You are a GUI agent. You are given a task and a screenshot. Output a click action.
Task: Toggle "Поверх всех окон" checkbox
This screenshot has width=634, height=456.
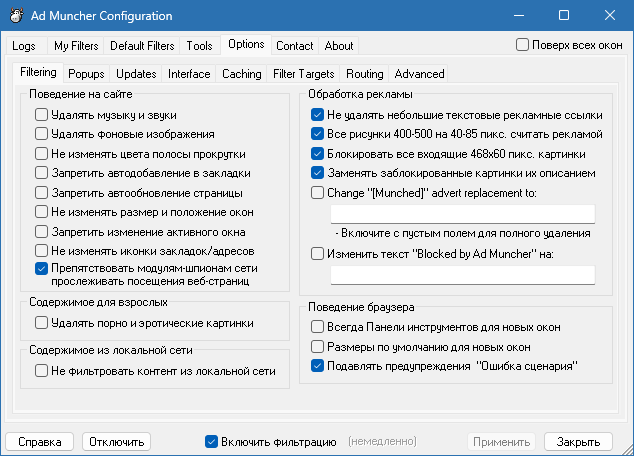coord(522,44)
